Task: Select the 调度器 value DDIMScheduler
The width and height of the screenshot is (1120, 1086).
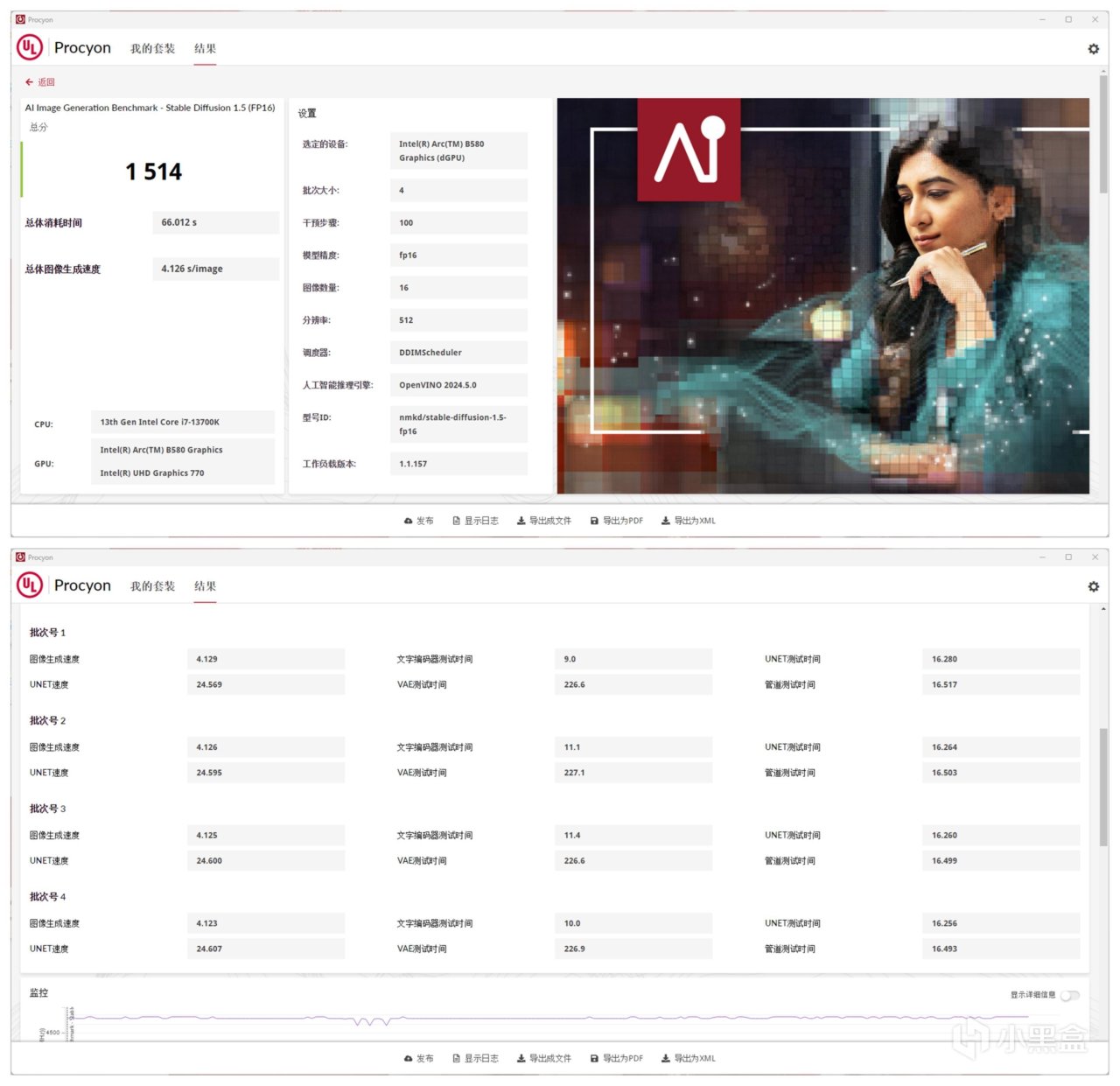Action: [x=458, y=352]
